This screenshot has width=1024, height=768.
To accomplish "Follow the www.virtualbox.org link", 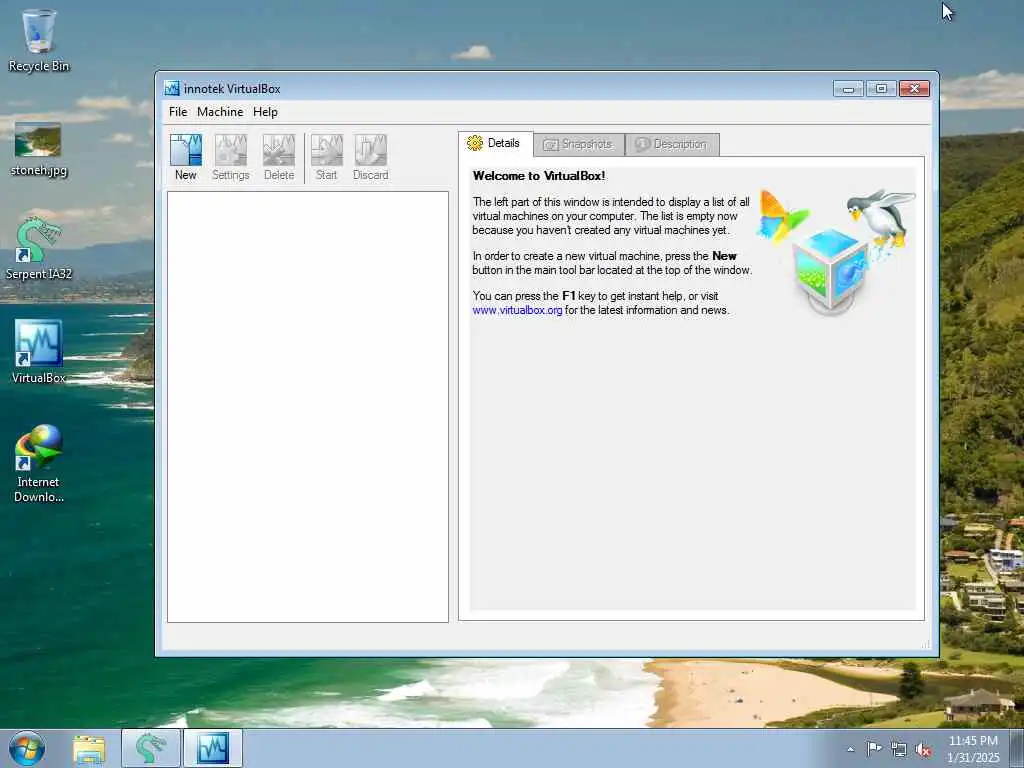I will tap(517, 310).
